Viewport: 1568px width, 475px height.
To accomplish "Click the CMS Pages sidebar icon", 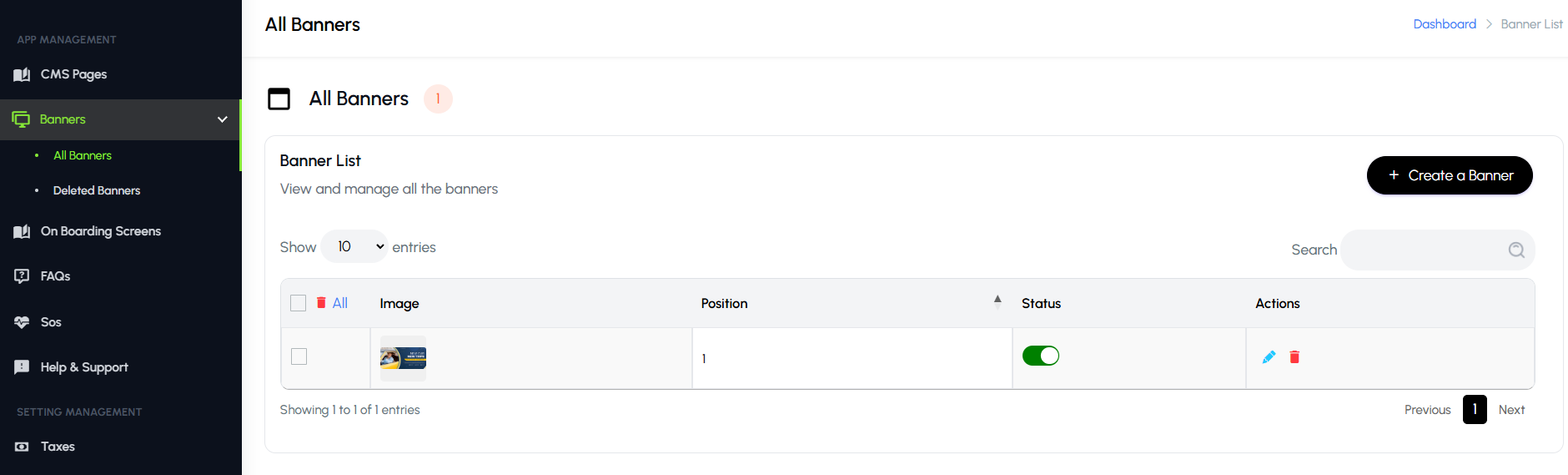I will click(23, 74).
